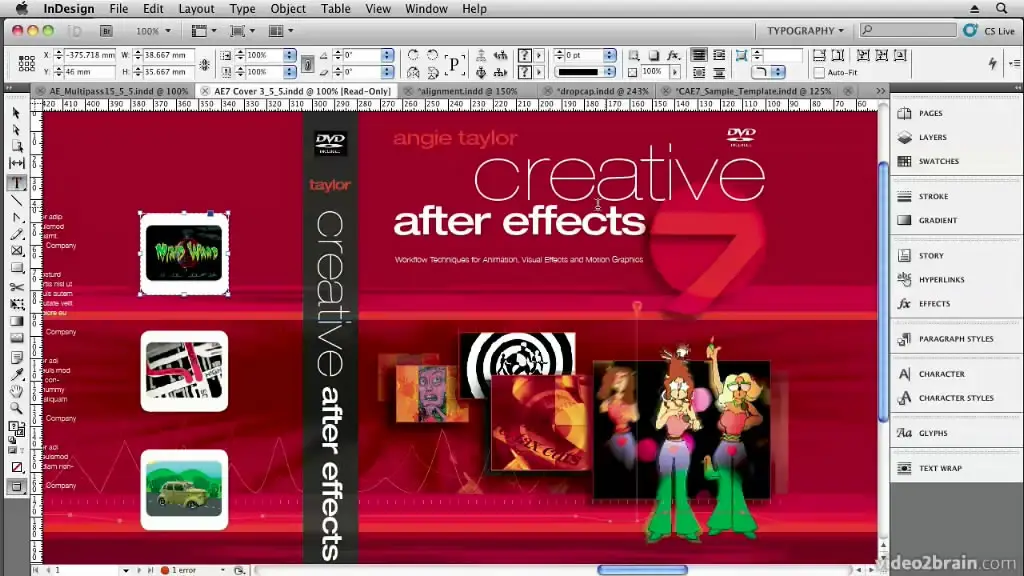Select the Pen tool
Image resolution: width=1024 pixels, height=576 pixels.
(16, 217)
